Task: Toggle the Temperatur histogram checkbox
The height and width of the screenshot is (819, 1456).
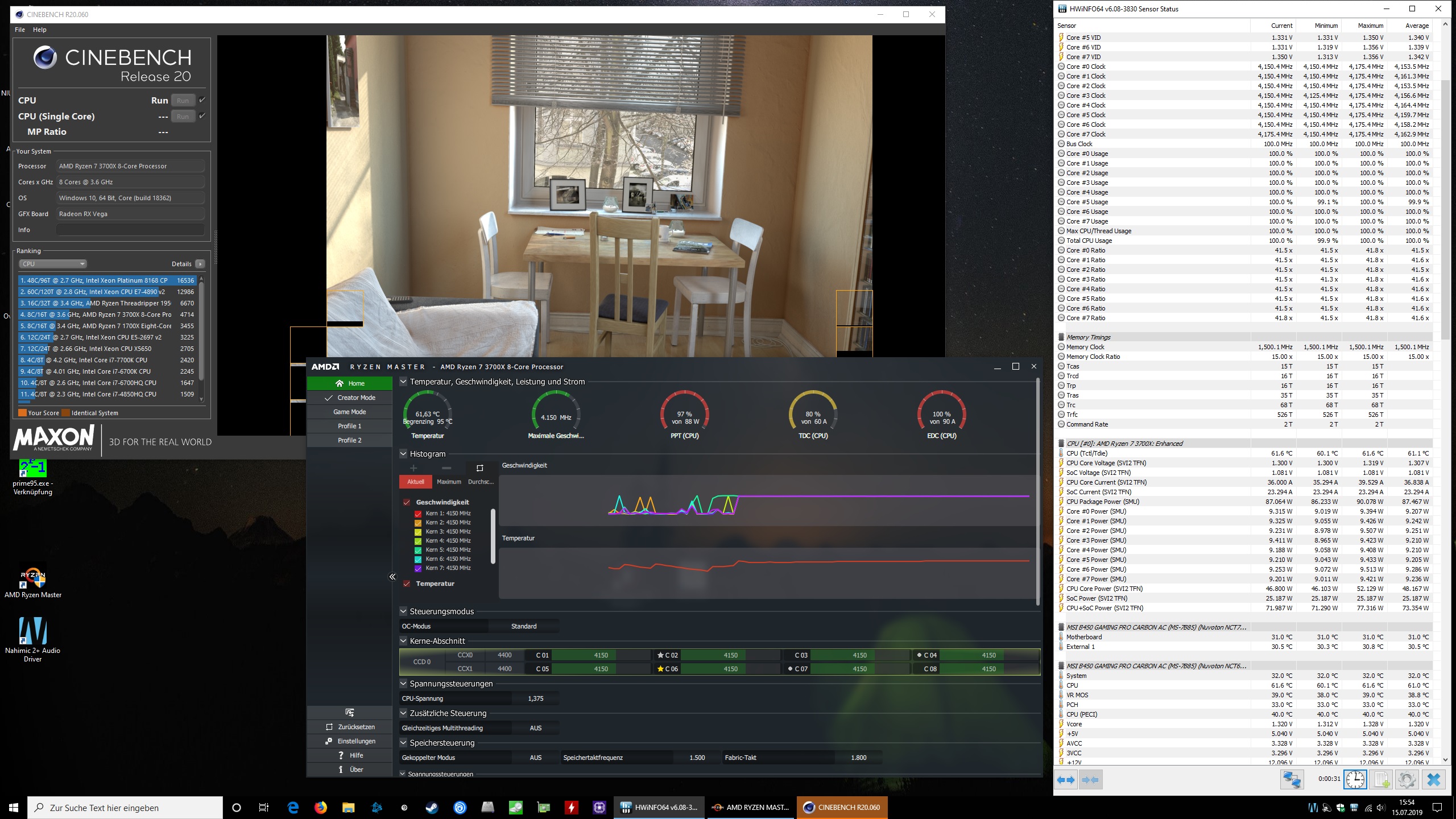Action: [407, 584]
